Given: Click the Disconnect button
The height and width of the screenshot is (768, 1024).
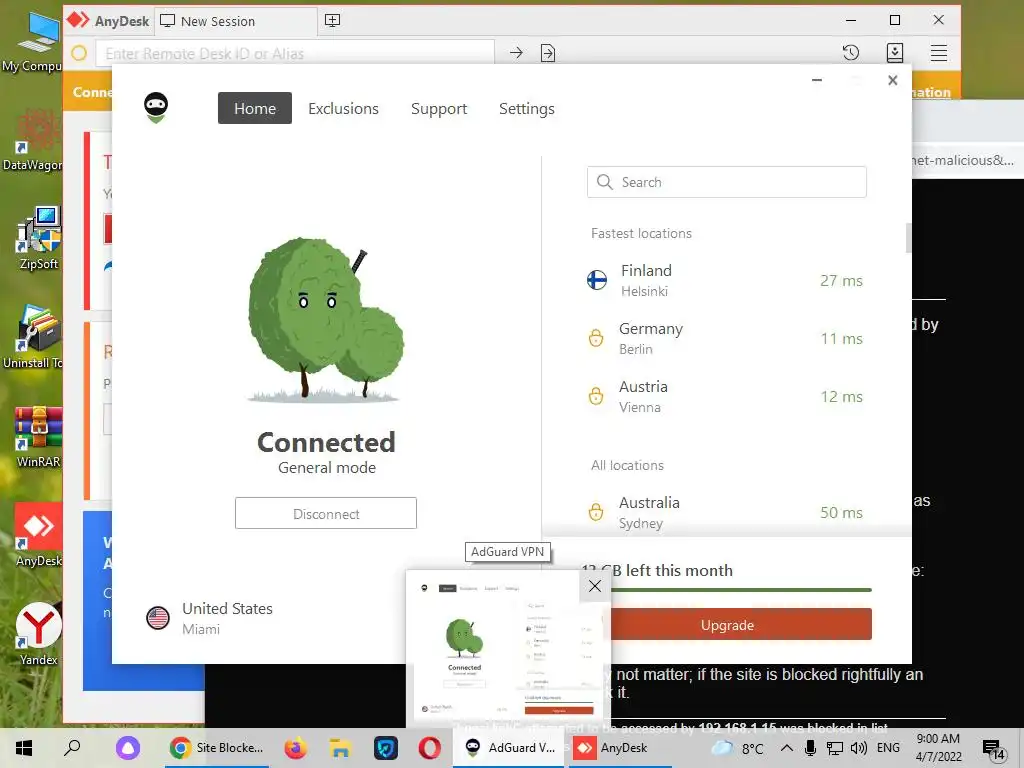Looking at the screenshot, I should (326, 513).
